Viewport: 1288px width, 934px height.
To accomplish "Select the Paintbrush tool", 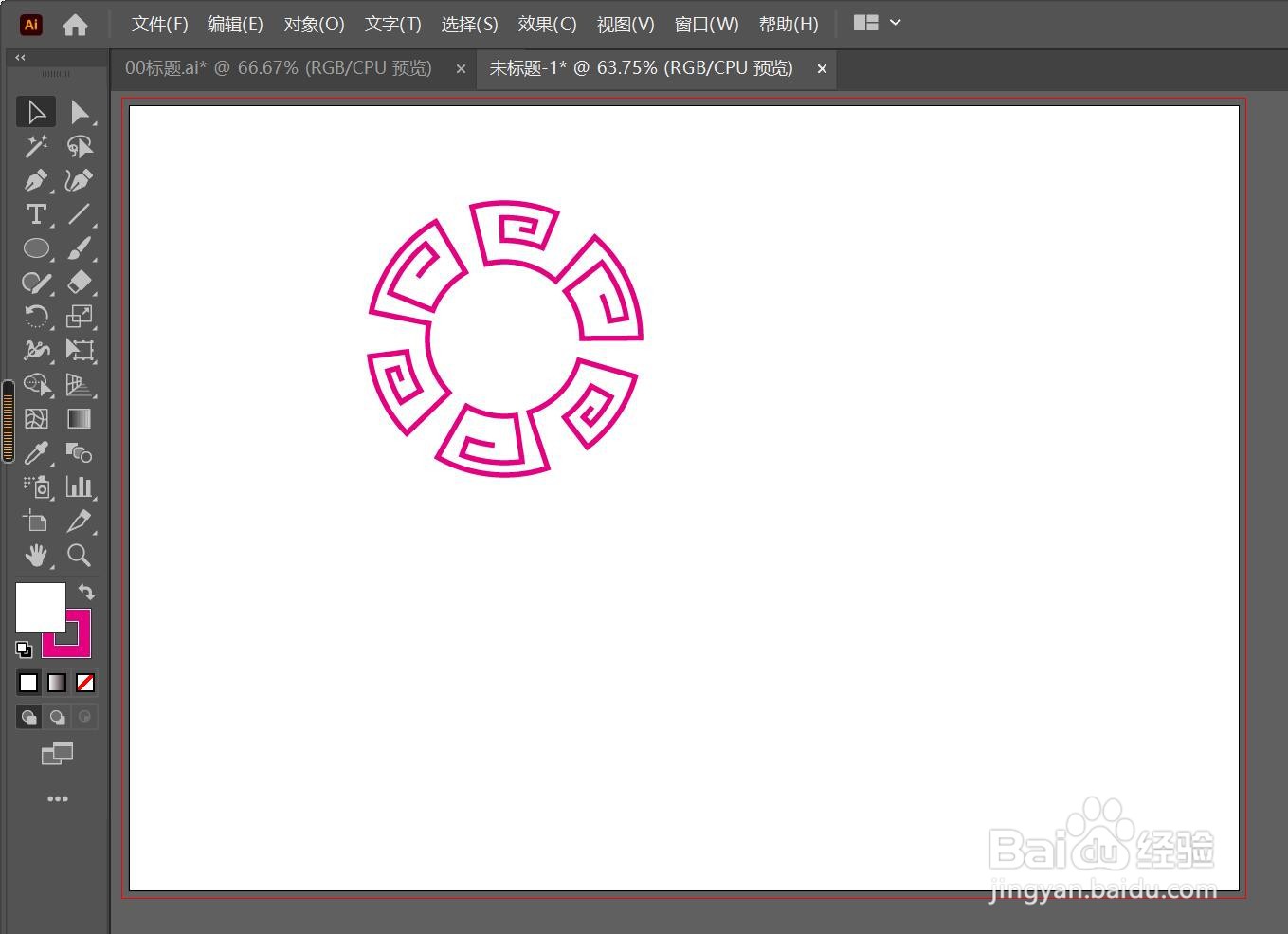I will click(80, 248).
